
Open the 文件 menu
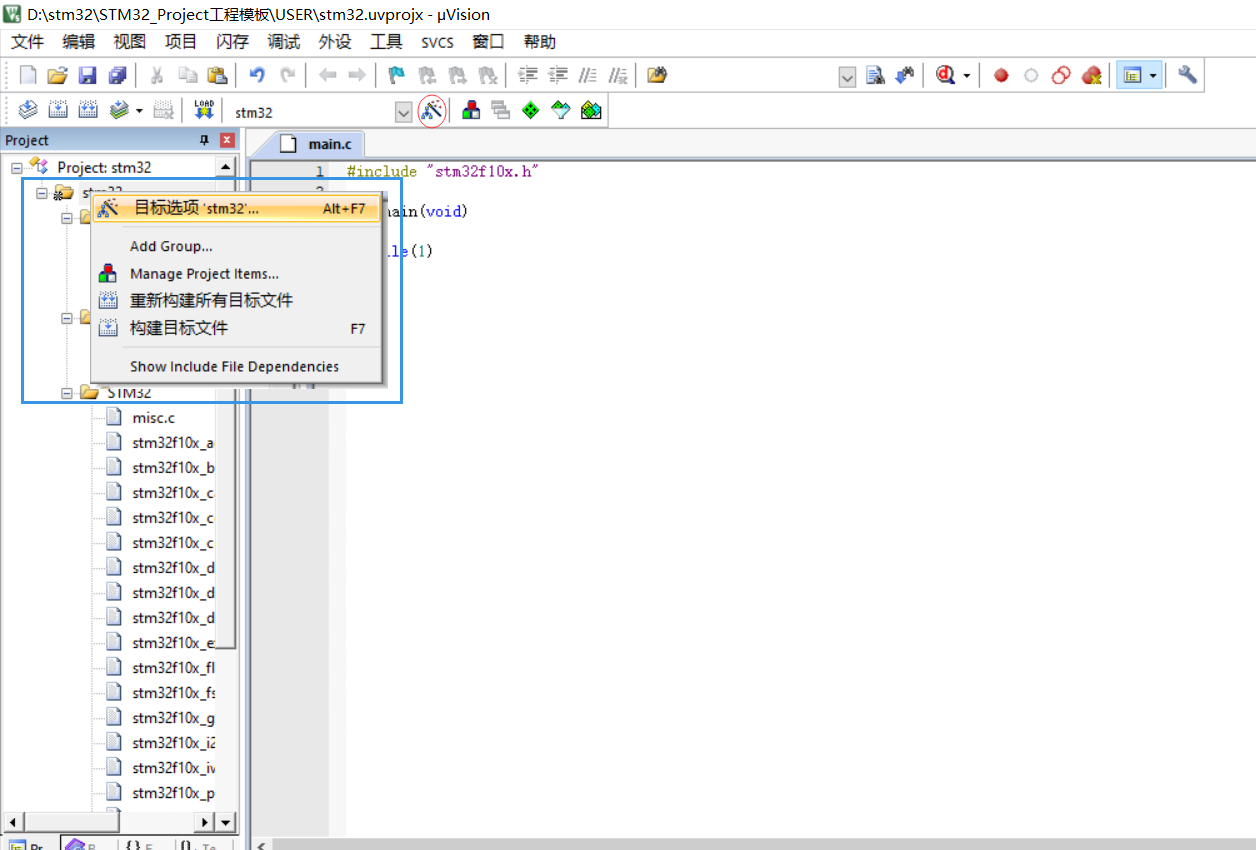point(28,42)
